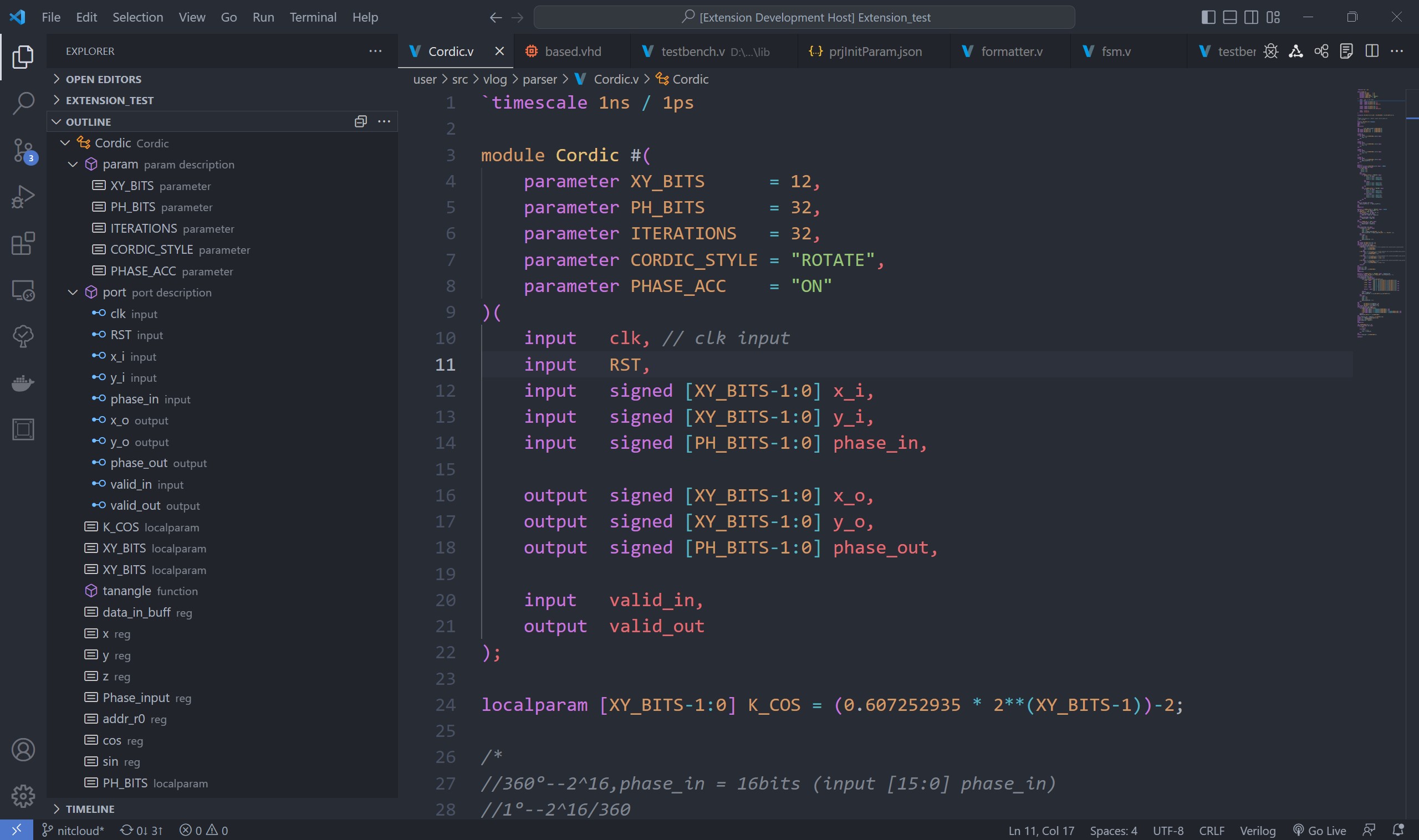Click the command center search box

[x=804, y=18]
